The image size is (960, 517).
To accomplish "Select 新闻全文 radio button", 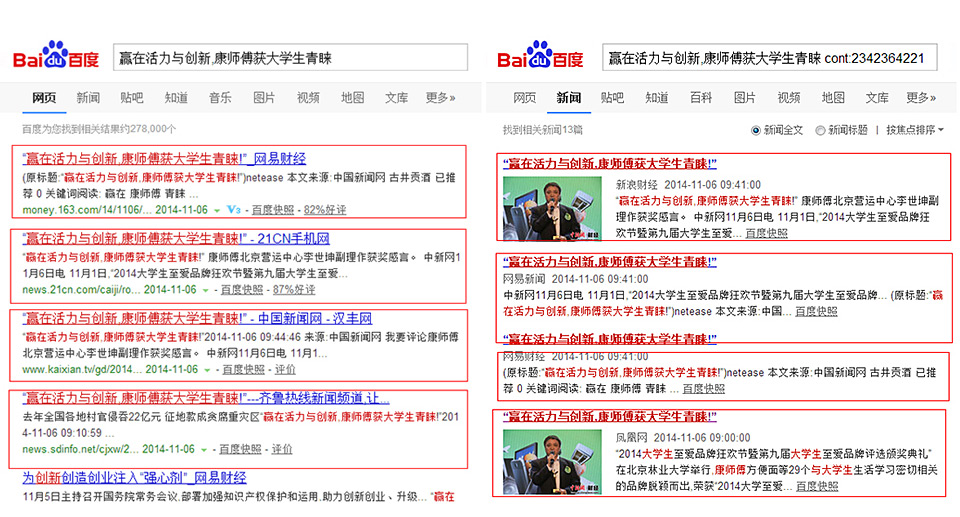I will [756, 130].
